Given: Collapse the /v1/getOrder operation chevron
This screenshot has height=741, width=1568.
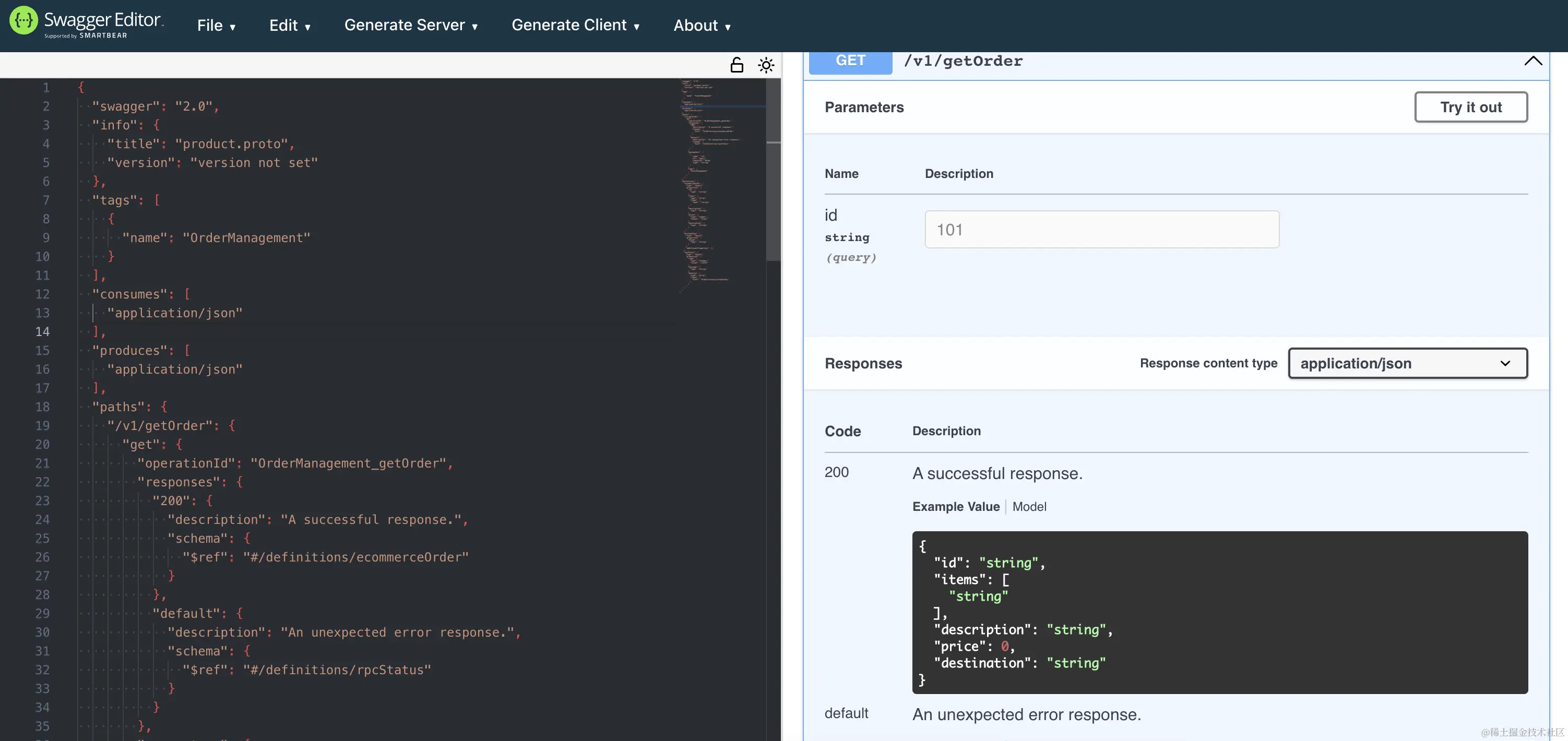Looking at the screenshot, I should tap(1533, 61).
